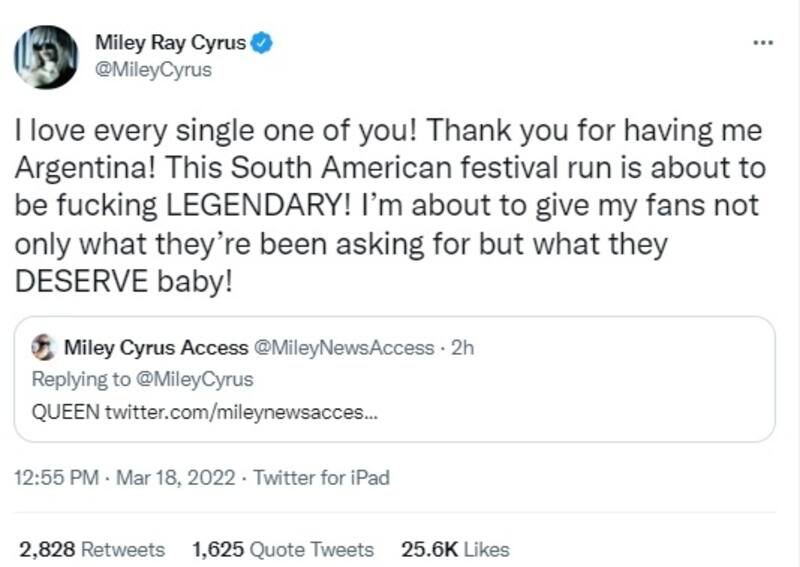Visit the @MileyNewsAccess handle
Screen dimensions: 800x567
[x=345, y=348]
